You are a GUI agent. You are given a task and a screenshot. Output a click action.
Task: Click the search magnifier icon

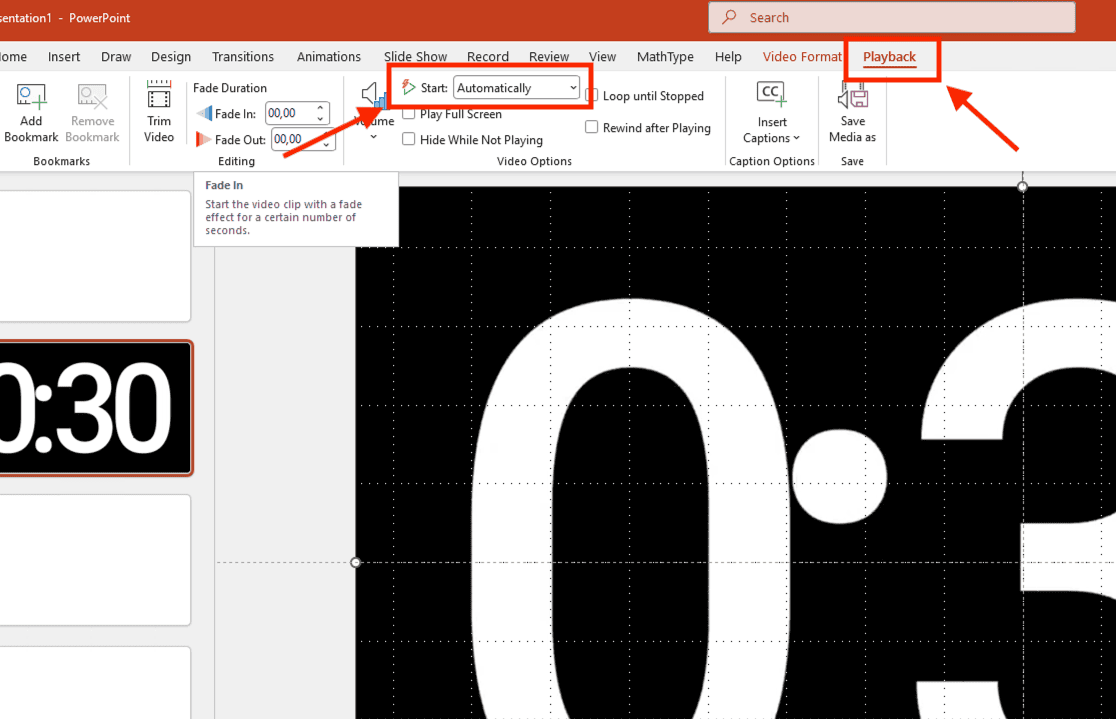pos(729,17)
